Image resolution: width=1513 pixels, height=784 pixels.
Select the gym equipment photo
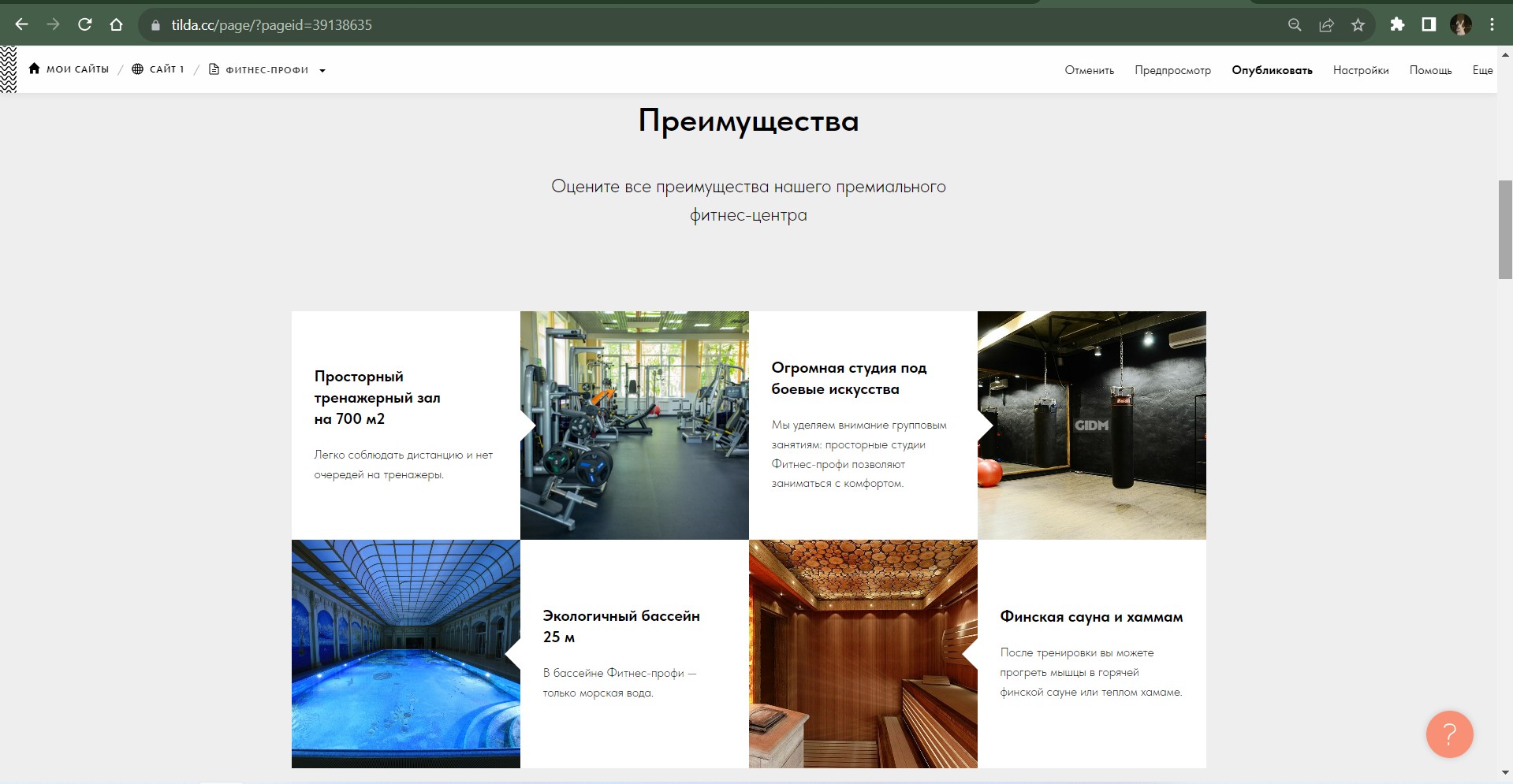click(635, 425)
